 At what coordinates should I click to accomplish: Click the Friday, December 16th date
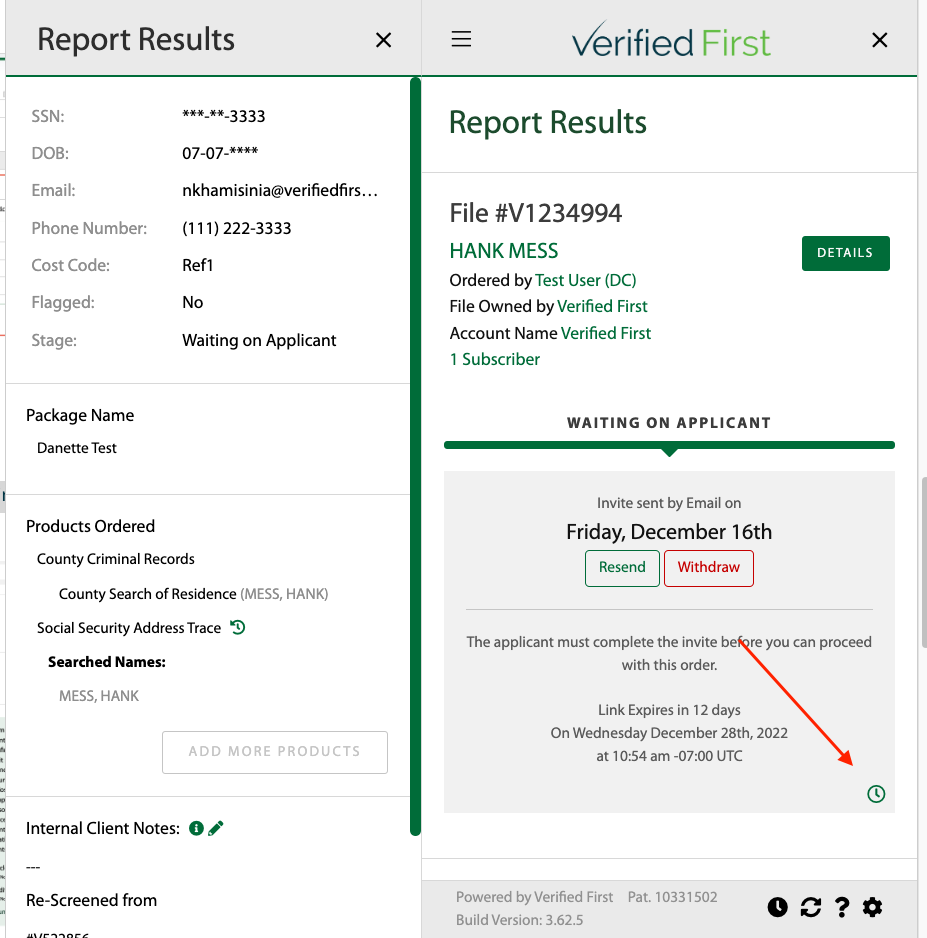tap(669, 532)
